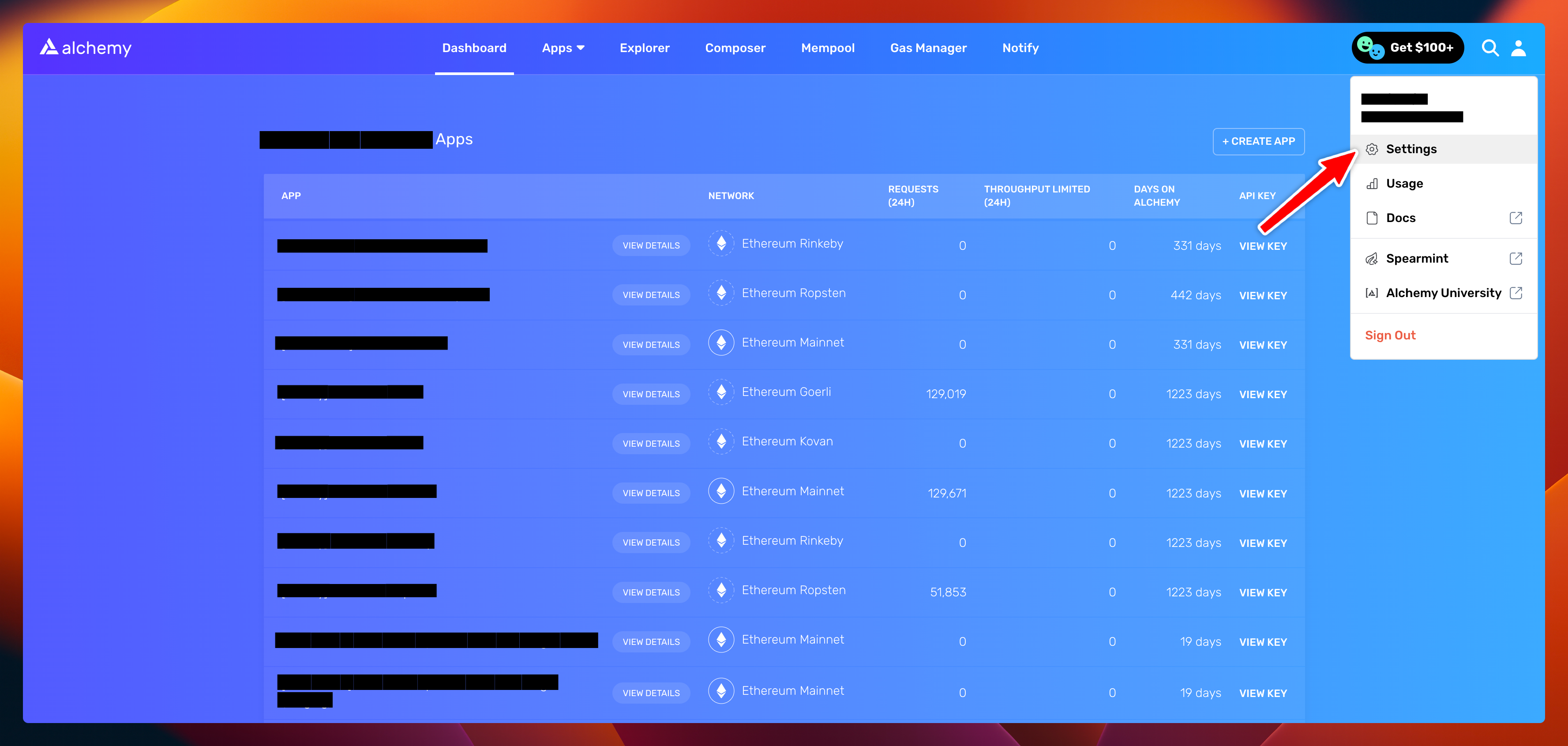
Task: Click Sign Out in the user menu
Action: point(1390,335)
